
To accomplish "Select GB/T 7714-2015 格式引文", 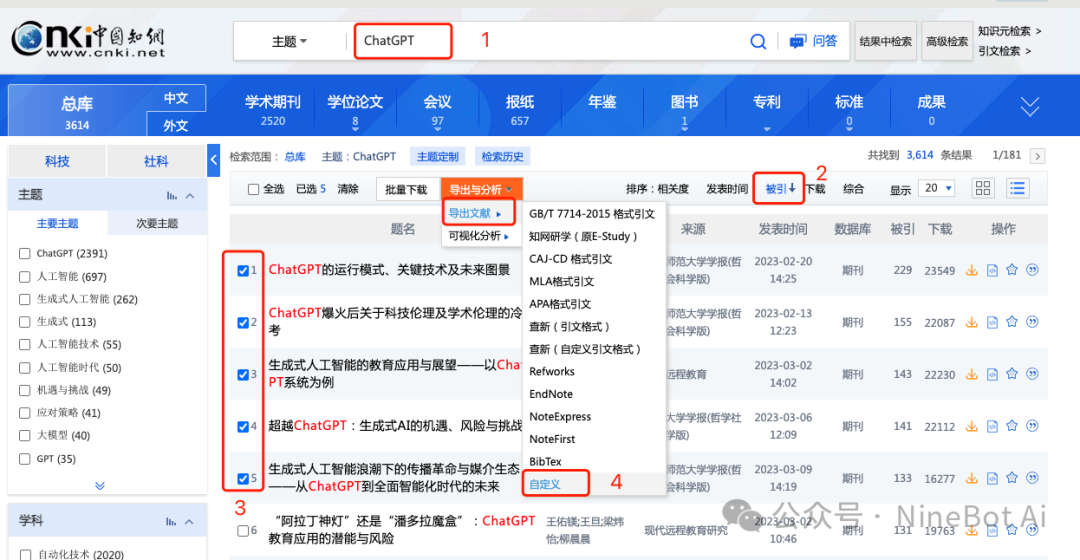I will pos(592,214).
